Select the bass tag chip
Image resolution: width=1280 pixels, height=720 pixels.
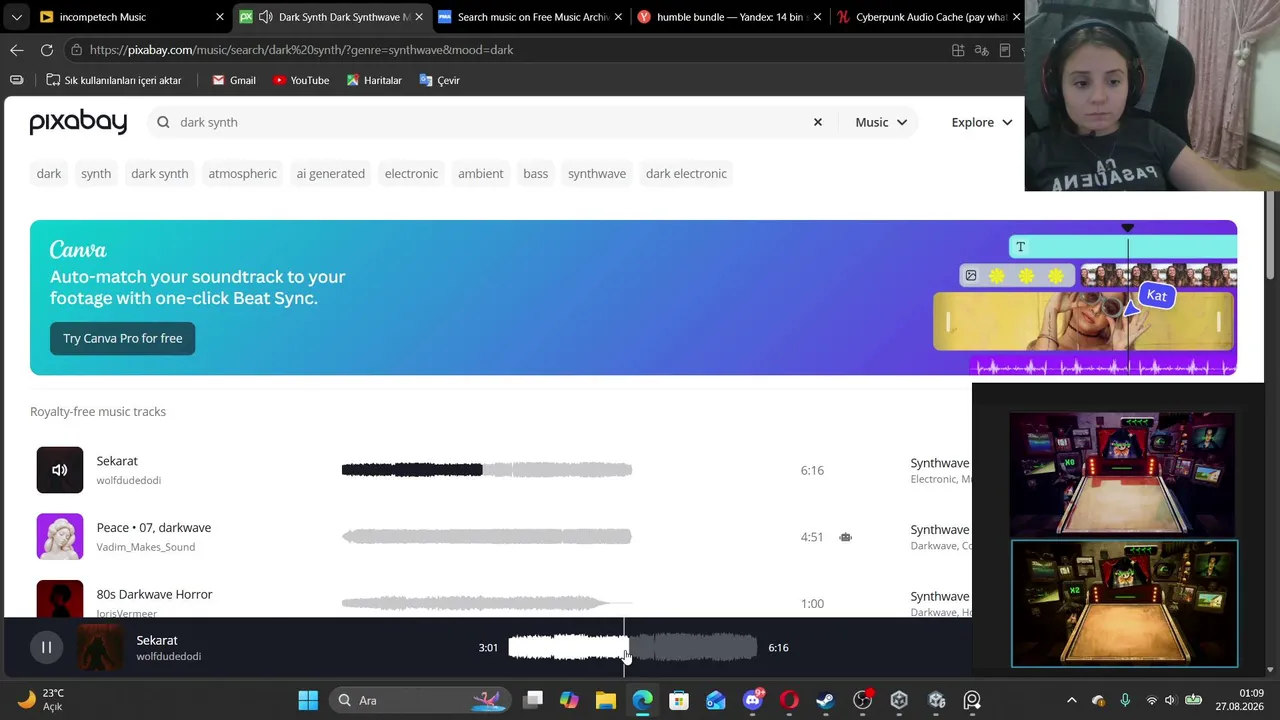pos(536,173)
